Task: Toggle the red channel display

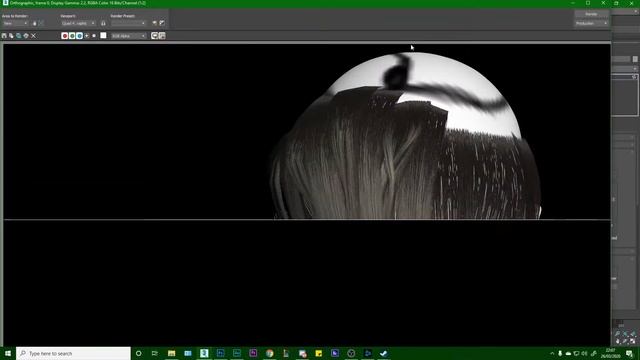Action: pos(64,36)
